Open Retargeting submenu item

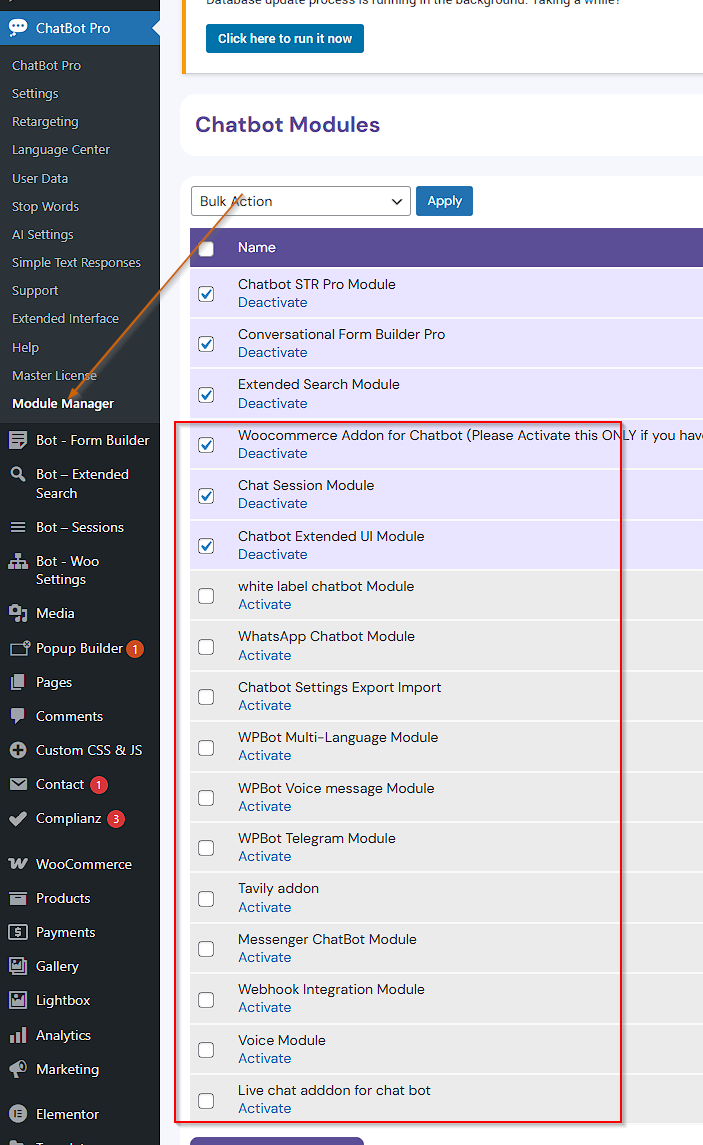click(x=45, y=121)
